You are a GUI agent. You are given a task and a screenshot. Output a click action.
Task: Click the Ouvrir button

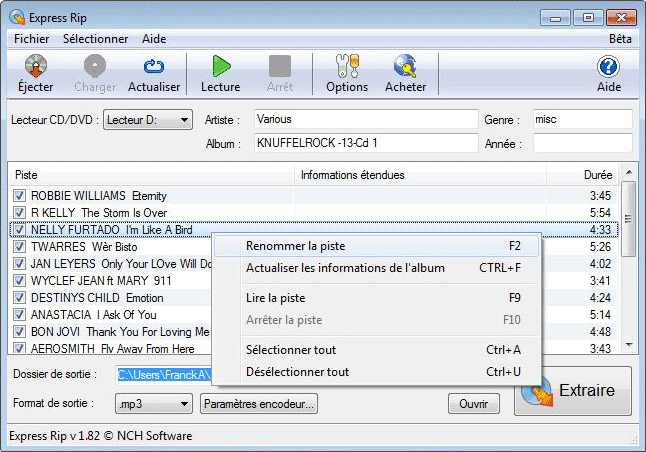click(x=474, y=404)
